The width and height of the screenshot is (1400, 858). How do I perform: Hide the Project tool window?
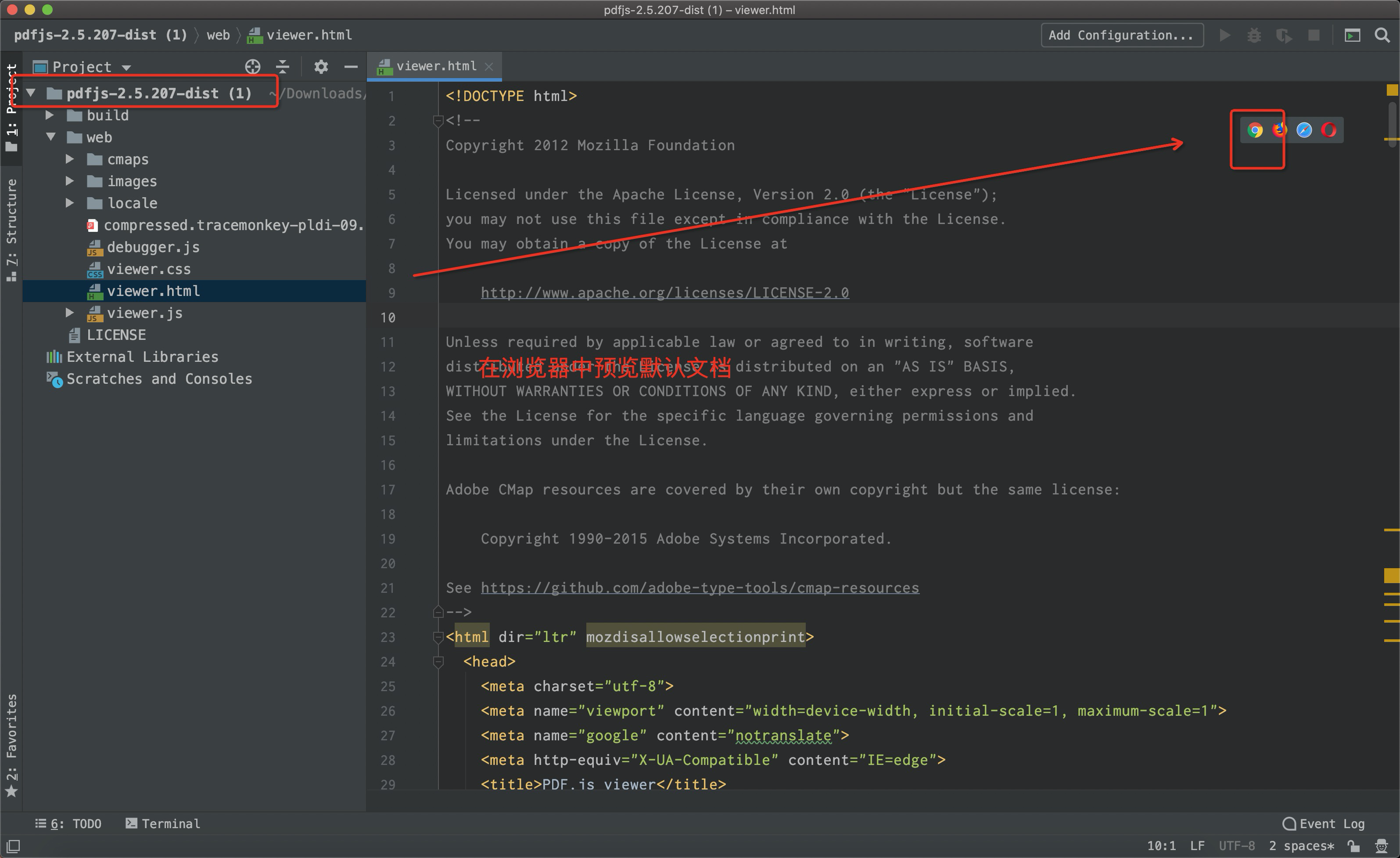pos(351,67)
